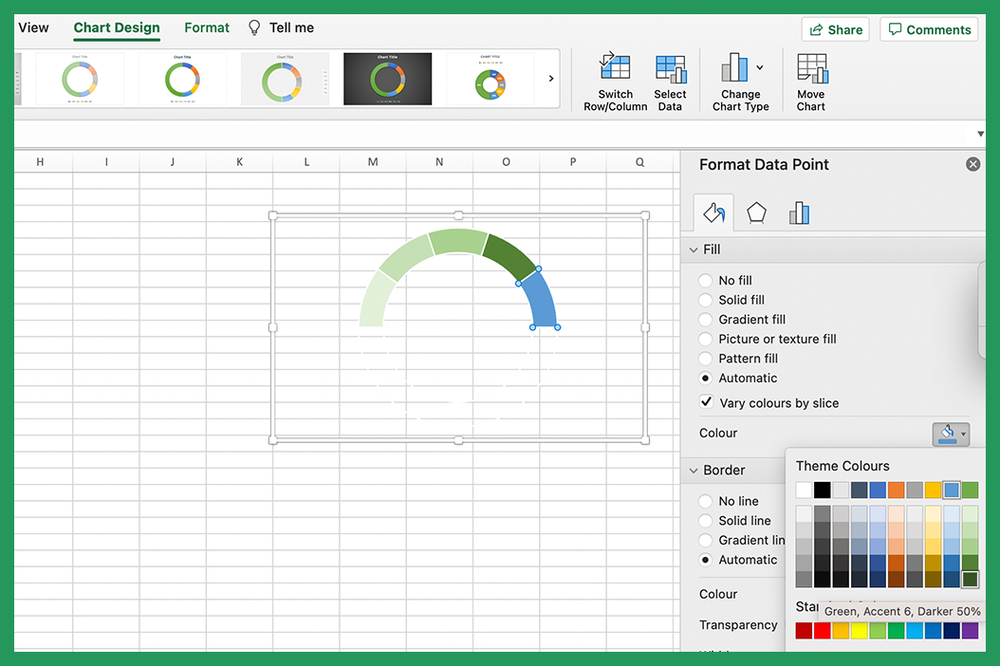The height and width of the screenshot is (666, 1000).
Task: Collapse the Fill section
Action: 694,249
